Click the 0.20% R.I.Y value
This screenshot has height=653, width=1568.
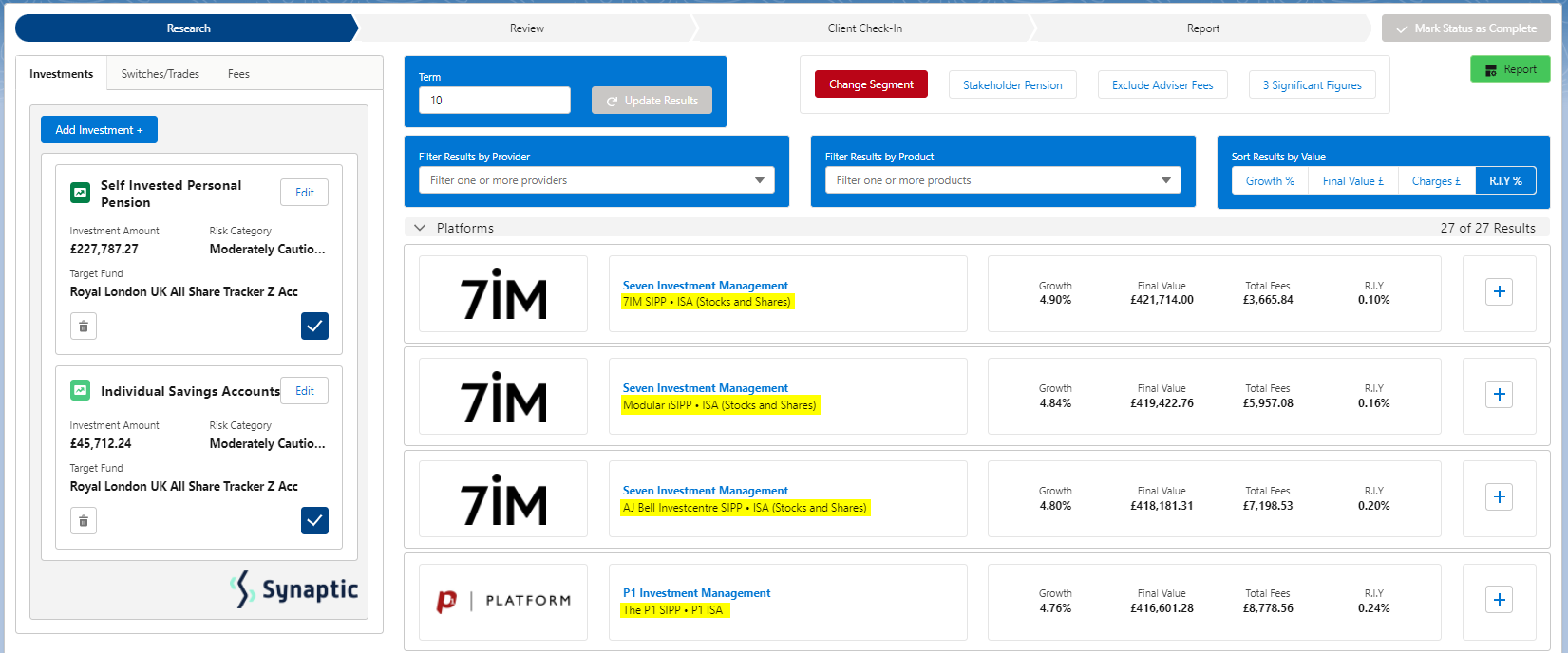(x=1373, y=506)
